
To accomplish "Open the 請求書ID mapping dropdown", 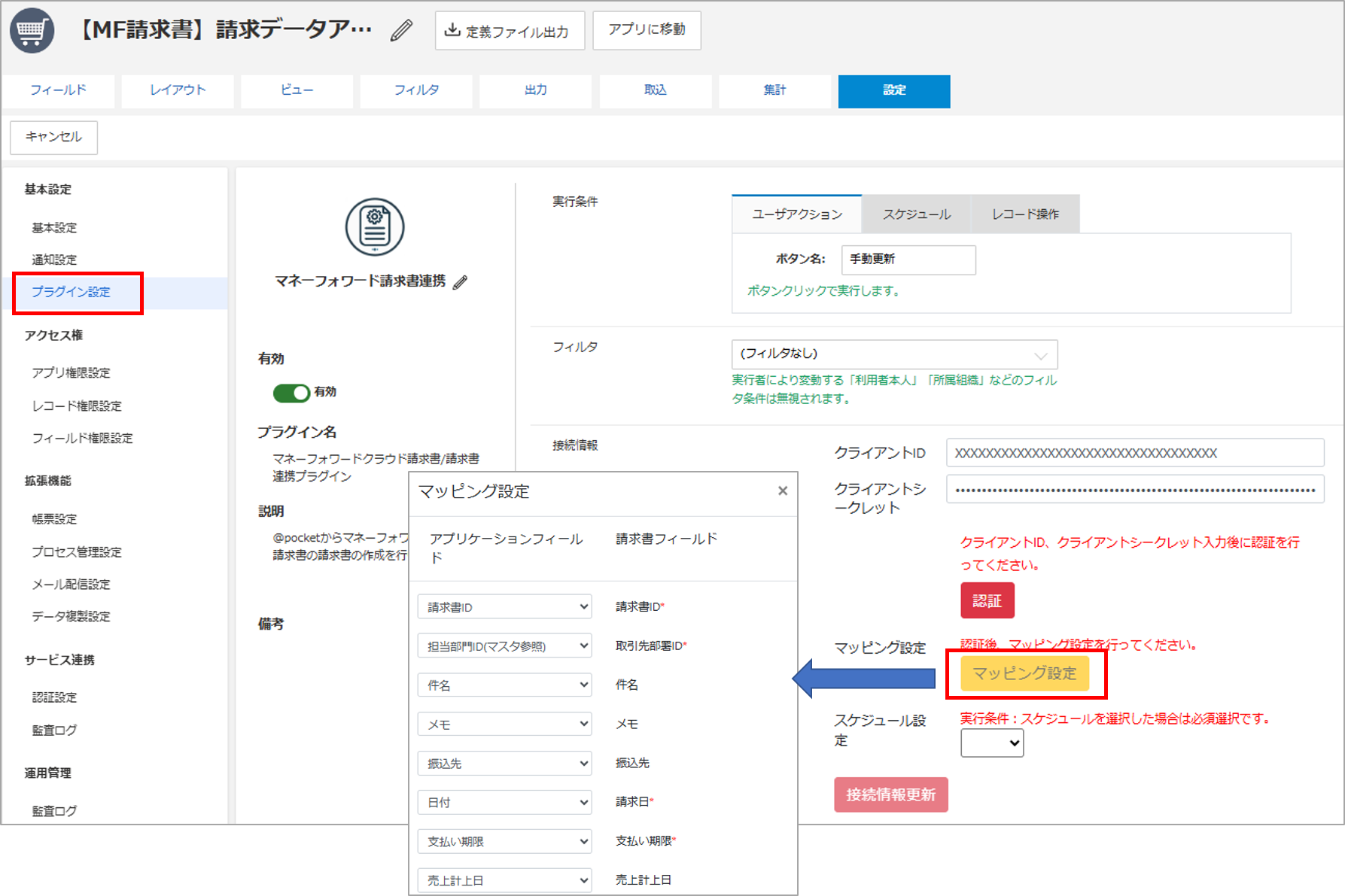I will [x=504, y=606].
